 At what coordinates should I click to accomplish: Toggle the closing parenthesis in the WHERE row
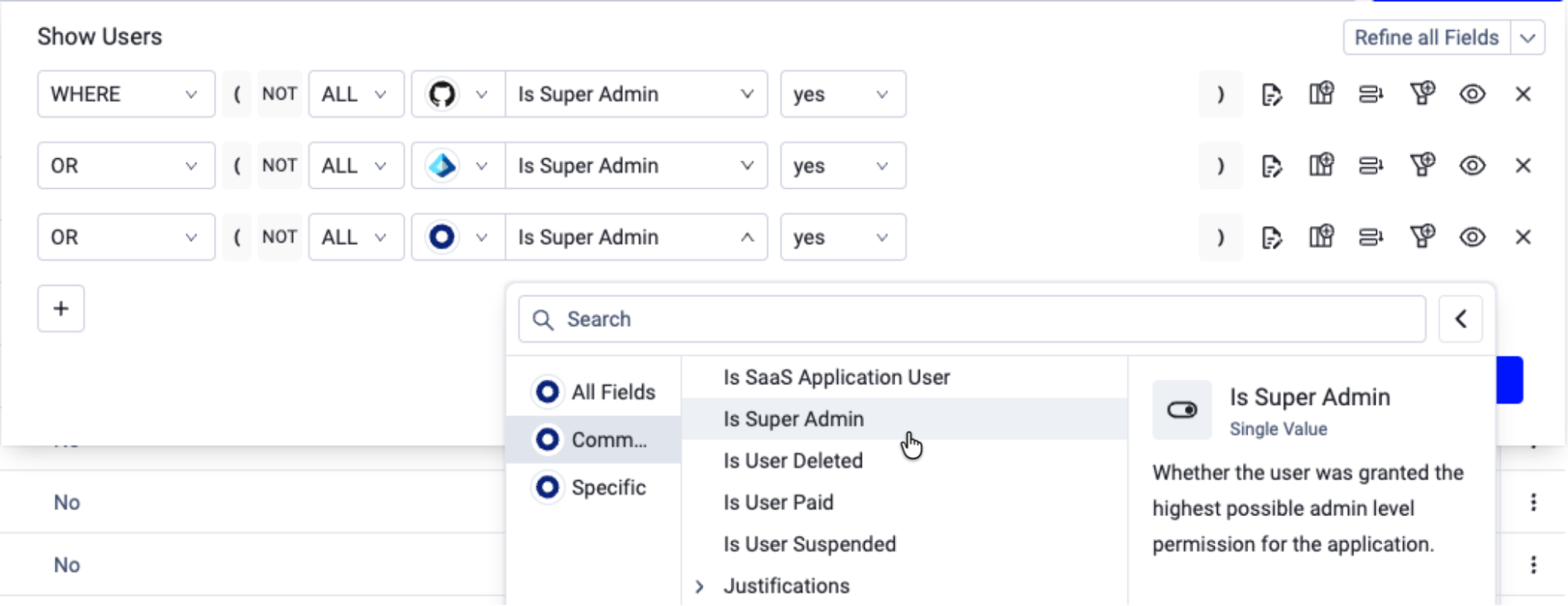click(1221, 94)
